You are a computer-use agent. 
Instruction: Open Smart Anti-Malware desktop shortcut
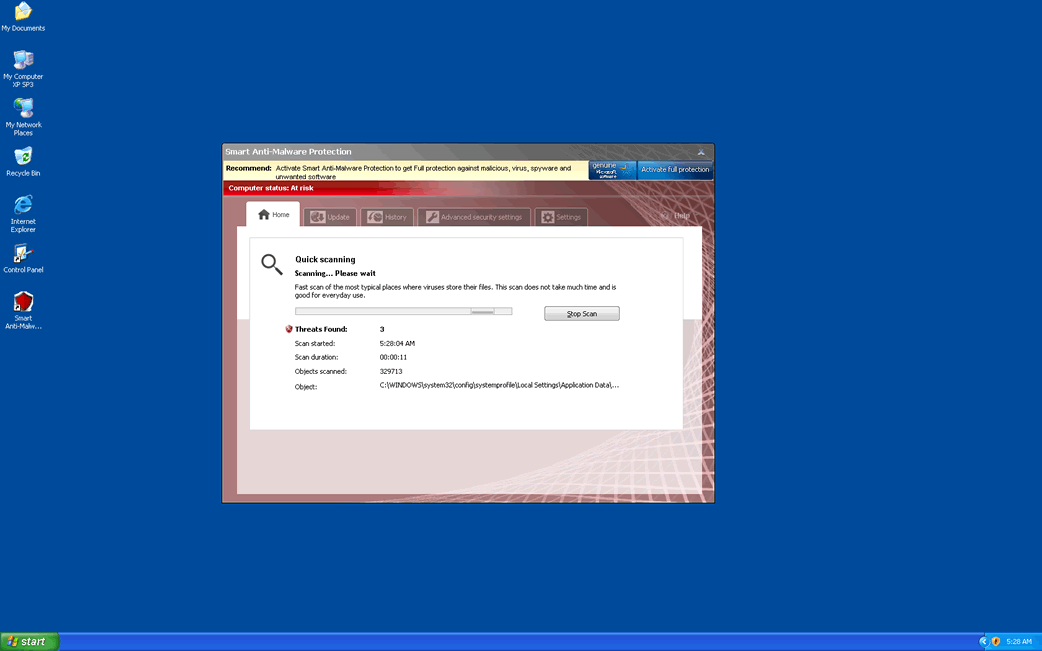23,302
